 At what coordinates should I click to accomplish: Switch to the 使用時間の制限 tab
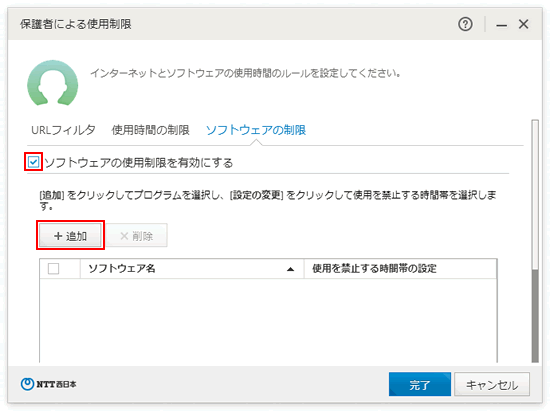(150, 130)
